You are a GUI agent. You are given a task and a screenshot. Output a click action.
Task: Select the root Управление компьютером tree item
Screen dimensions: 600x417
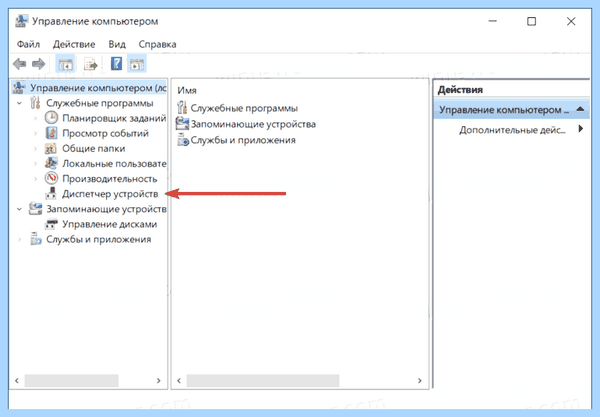point(98,88)
